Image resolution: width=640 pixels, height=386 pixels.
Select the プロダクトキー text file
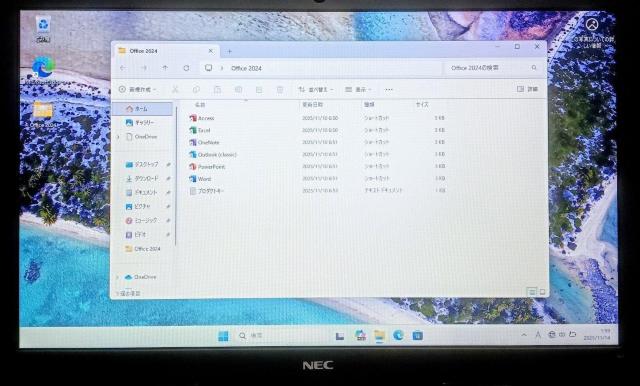click(x=207, y=191)
